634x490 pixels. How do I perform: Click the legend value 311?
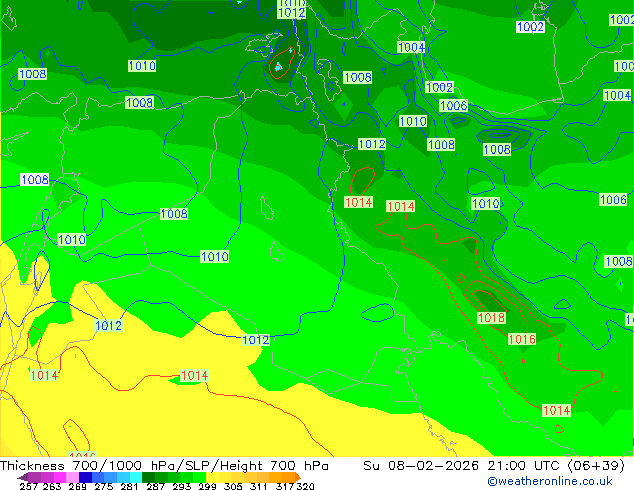pyautogui.click(x=258, y=486)
